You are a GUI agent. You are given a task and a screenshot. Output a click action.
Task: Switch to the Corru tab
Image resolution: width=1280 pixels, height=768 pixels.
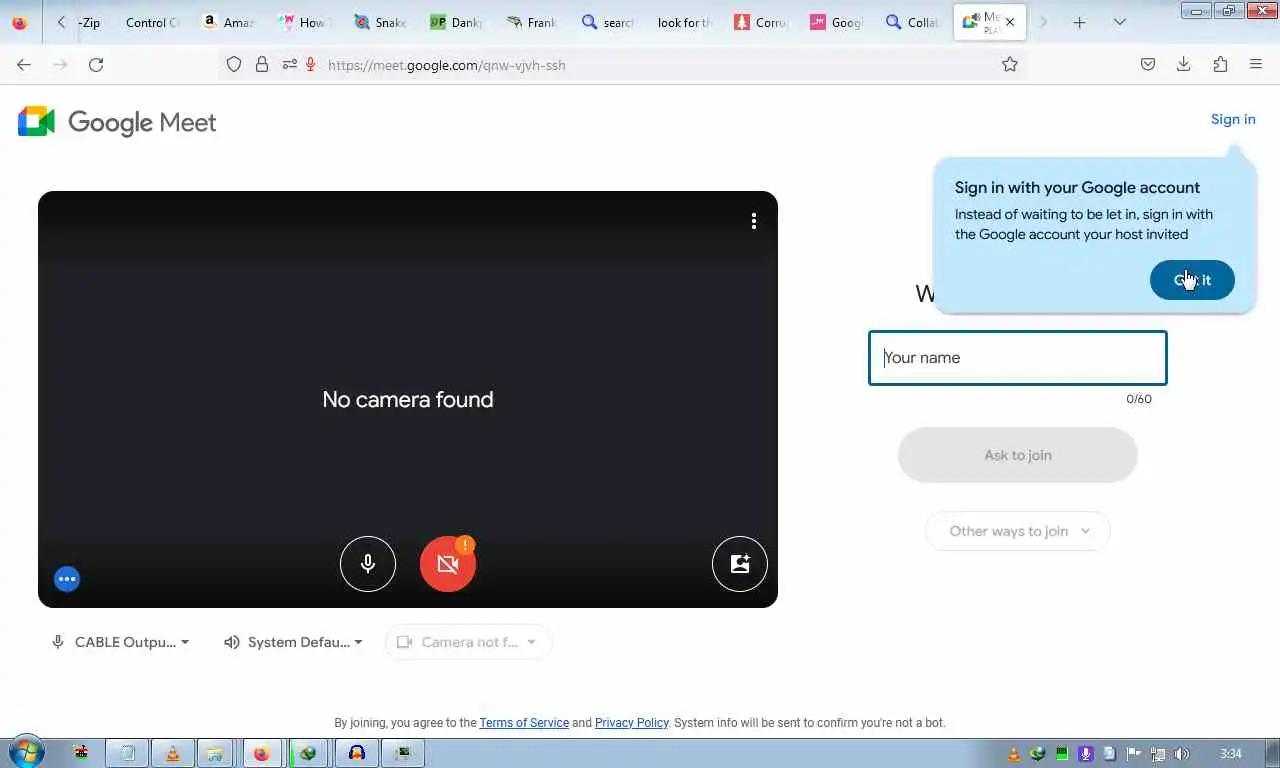tap(760, 22)
